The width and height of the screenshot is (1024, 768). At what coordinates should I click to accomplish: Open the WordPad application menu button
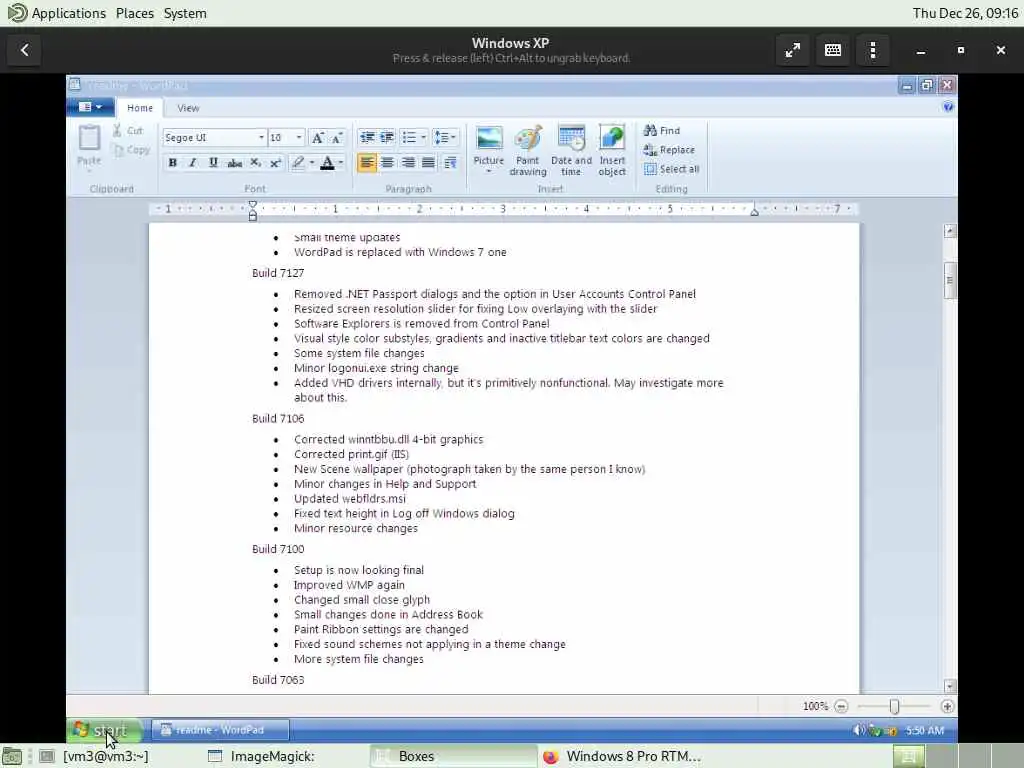click(x=90, y=107)
